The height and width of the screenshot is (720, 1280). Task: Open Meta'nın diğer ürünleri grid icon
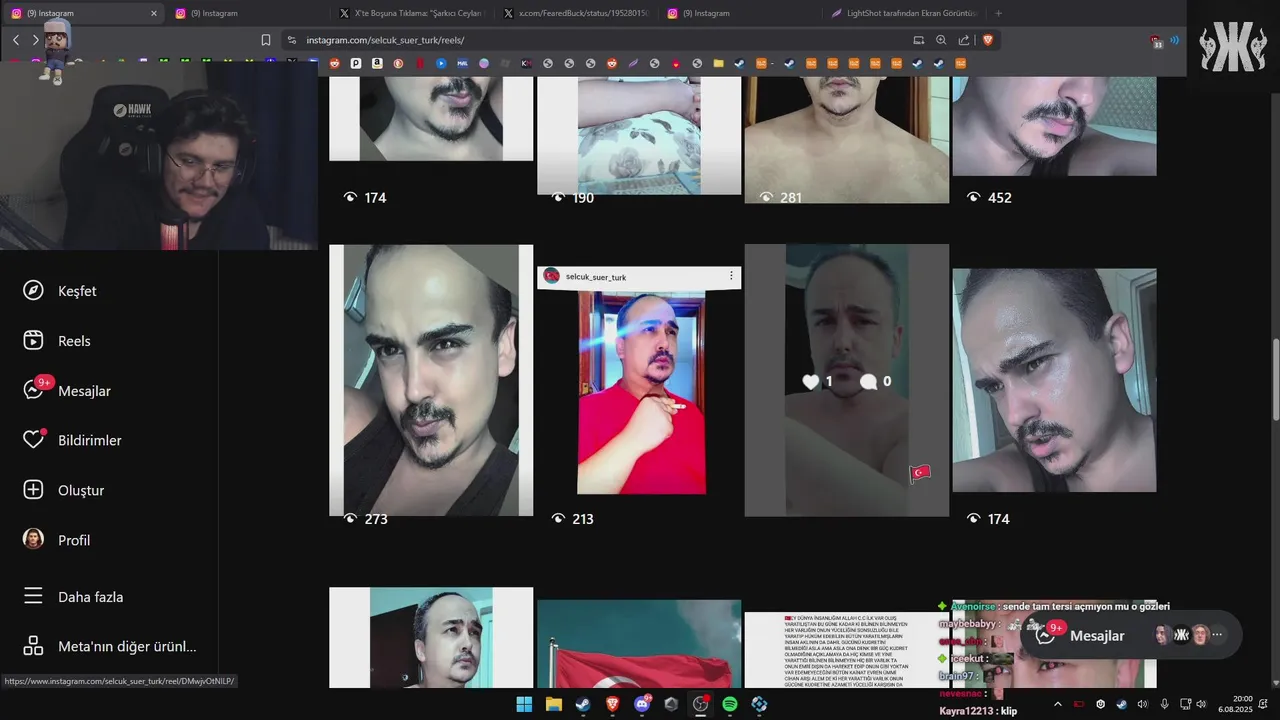click(x=33, y=646)
